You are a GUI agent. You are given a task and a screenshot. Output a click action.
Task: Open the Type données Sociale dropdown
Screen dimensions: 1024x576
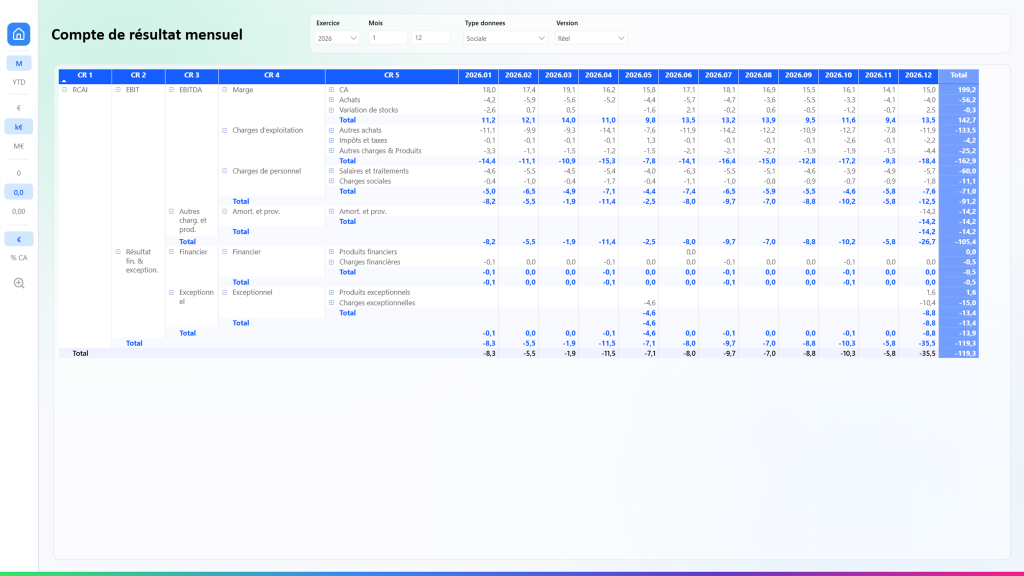(x=505, y=38)
